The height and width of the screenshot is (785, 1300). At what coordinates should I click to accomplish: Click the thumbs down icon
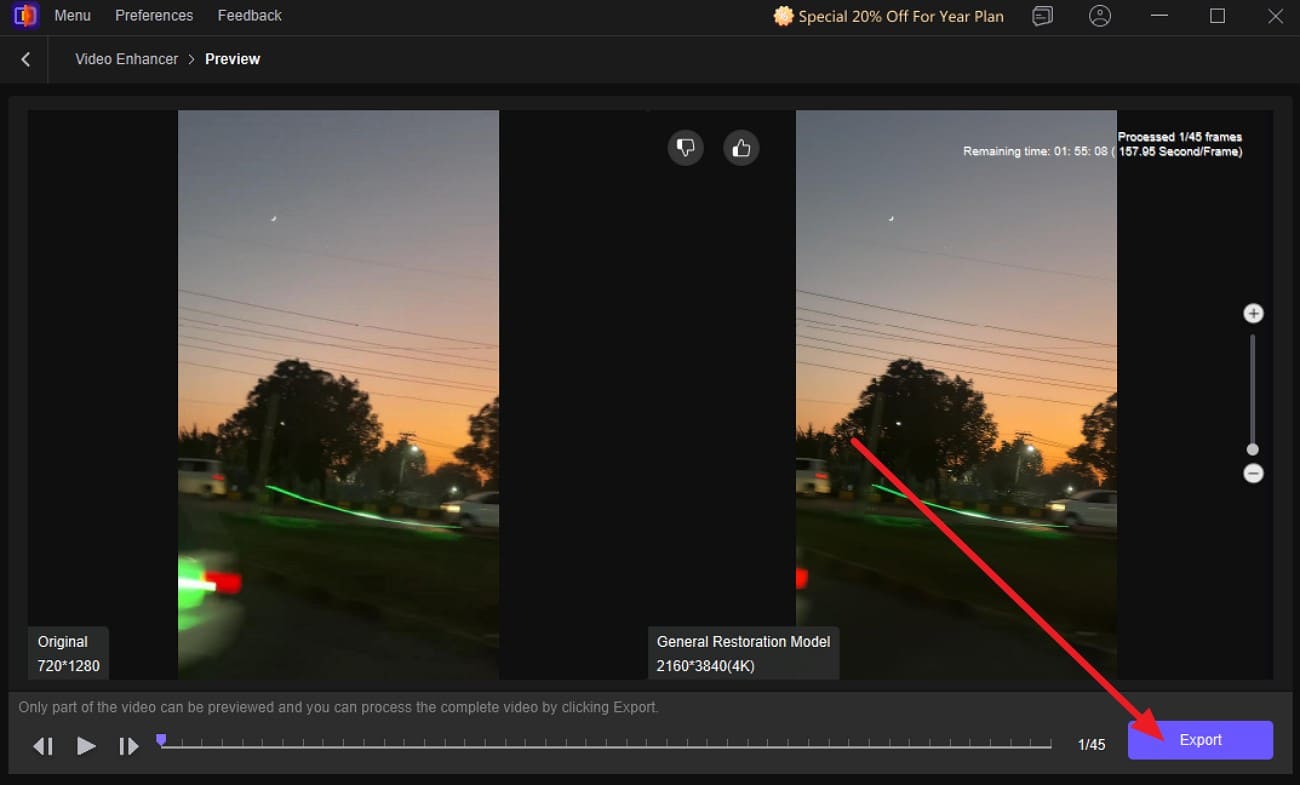pyautogui.click(x=686, y=148)
